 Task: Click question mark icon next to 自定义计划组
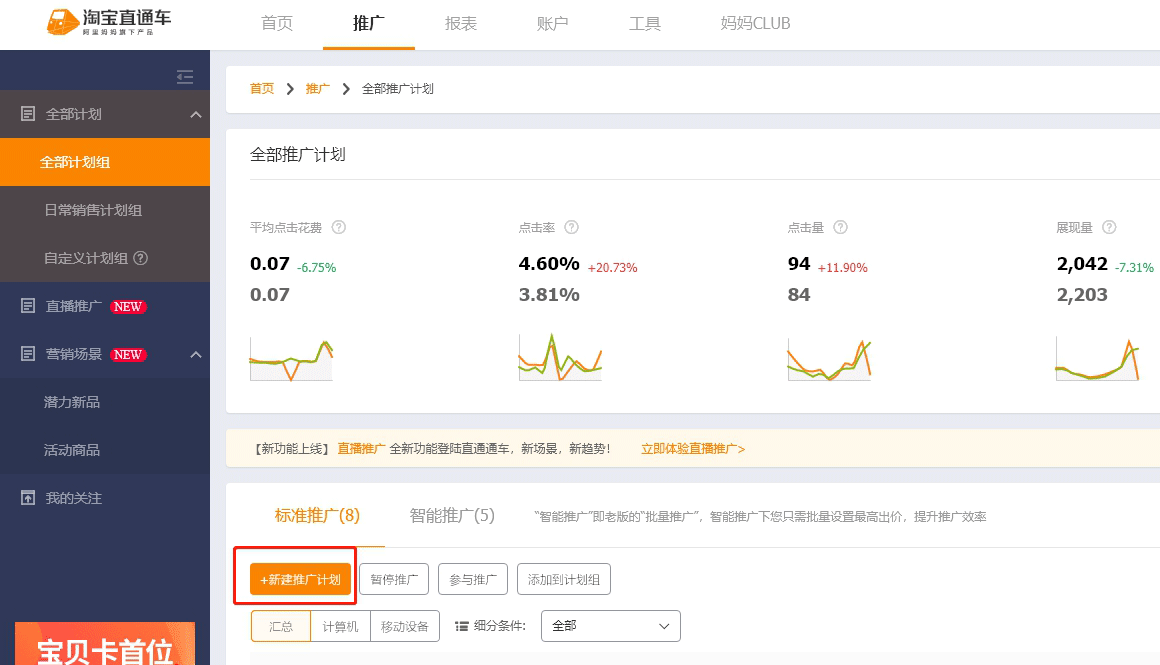[141, 258]
